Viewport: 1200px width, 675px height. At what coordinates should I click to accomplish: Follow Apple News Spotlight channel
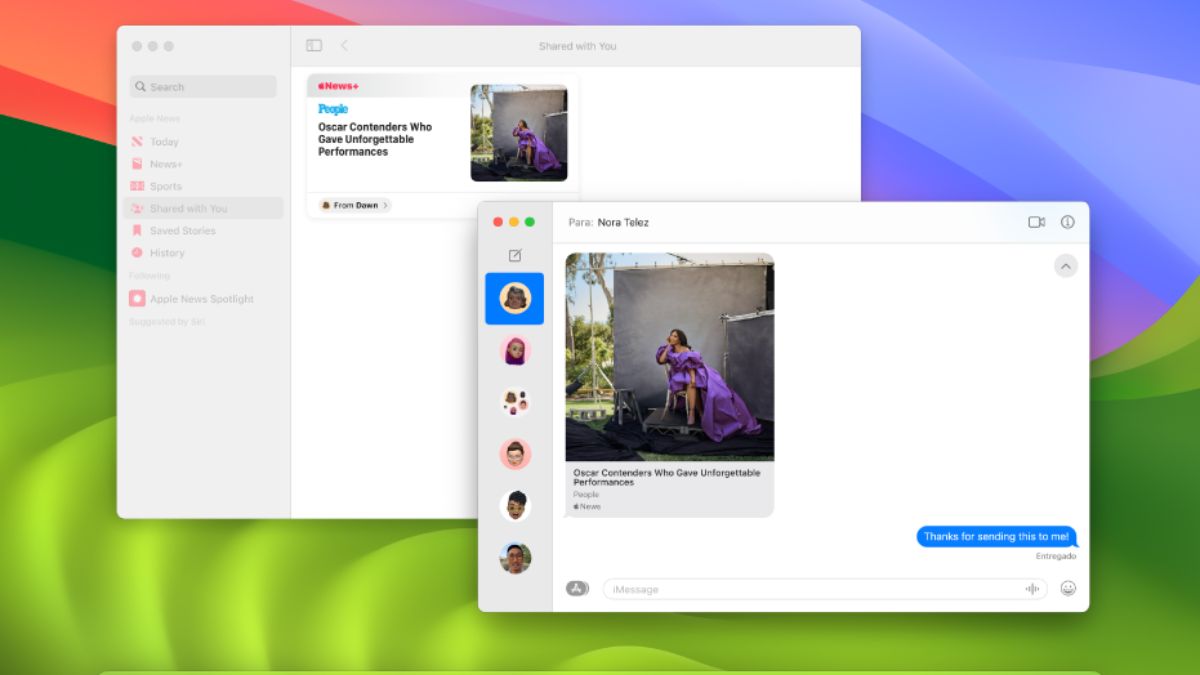pyautogui.click(x=200, y=298)
